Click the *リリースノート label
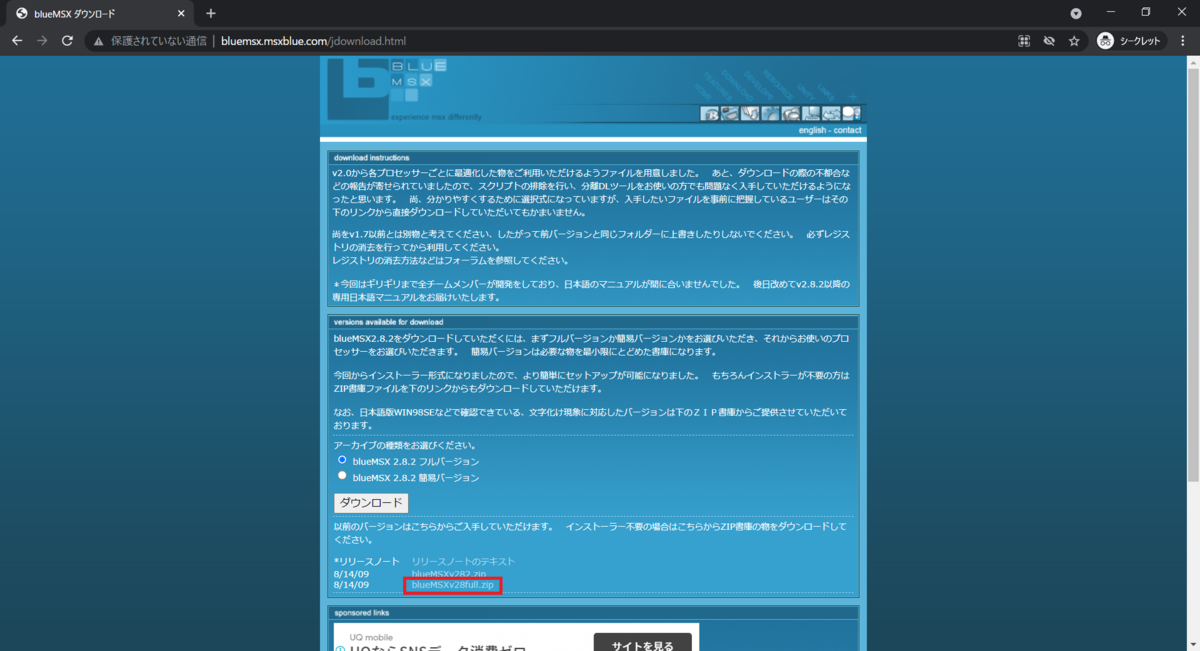This screenshot has width=1200, height=651. (x=366, y=561)
